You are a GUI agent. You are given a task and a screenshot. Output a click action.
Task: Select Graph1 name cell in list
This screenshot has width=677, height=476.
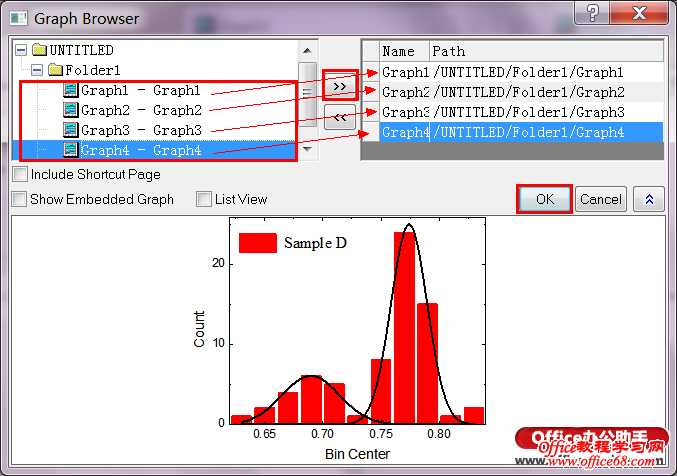pos(405,72)
